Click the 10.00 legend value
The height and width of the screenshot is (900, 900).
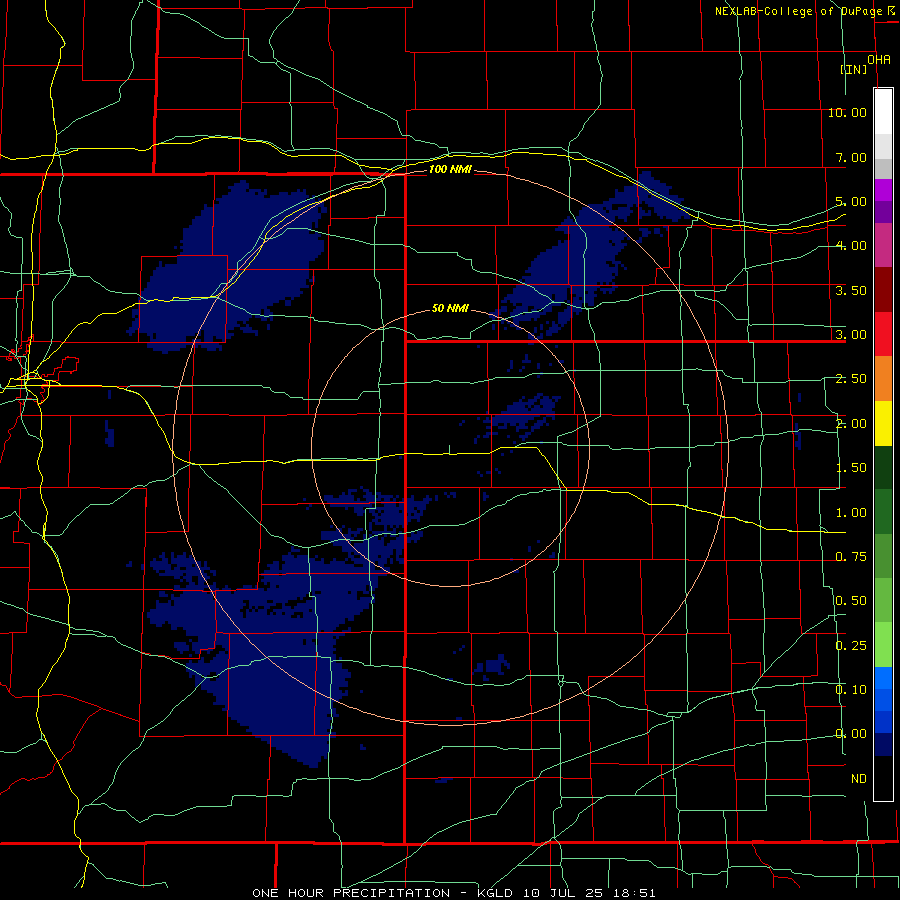pos(847,112)
